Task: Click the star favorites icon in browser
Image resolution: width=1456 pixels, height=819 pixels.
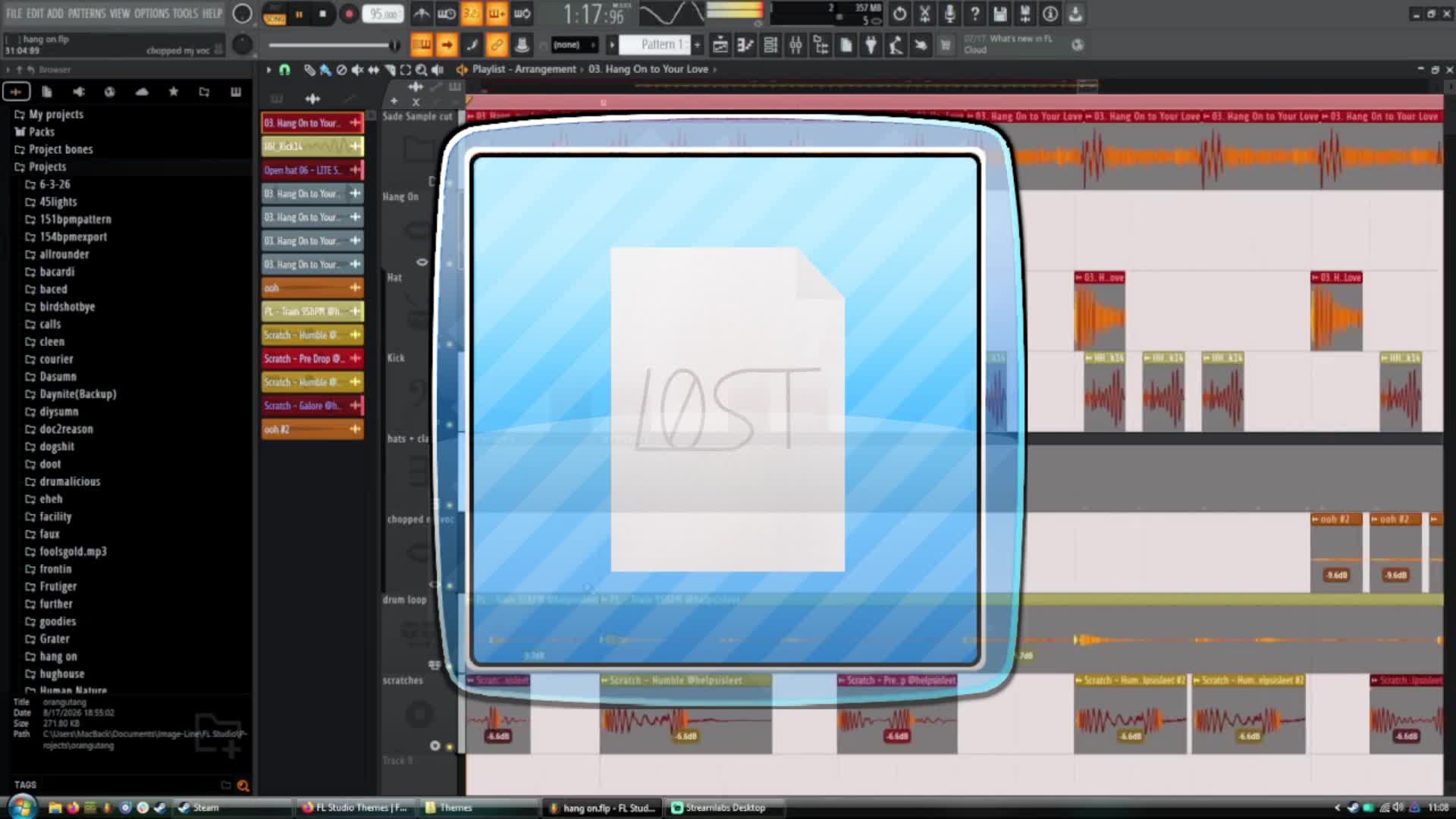Action: tap(173, 92)
